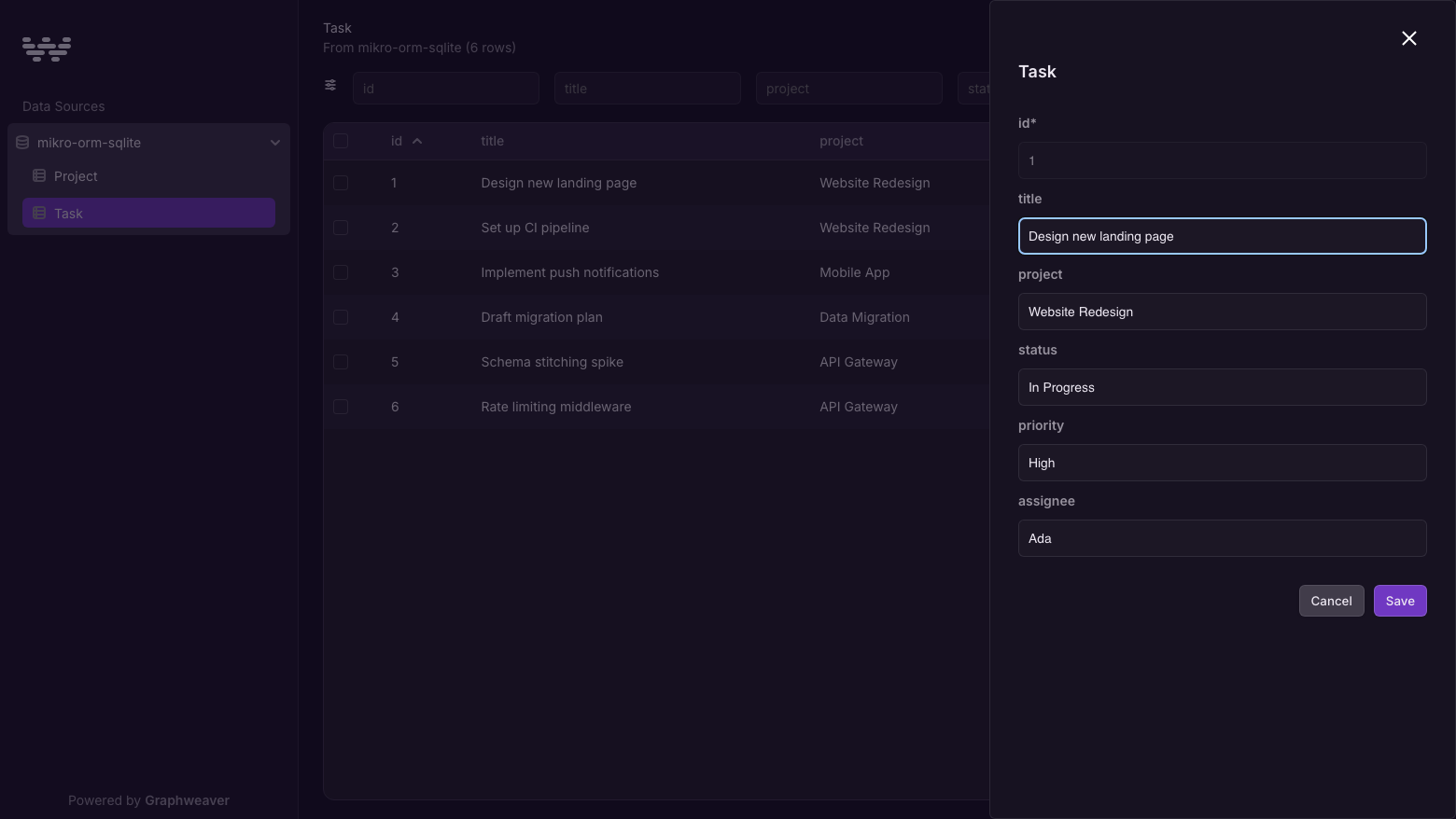Check the row for Design new landing page
This screenshot has height=819, width=1456.
point(341,183)
